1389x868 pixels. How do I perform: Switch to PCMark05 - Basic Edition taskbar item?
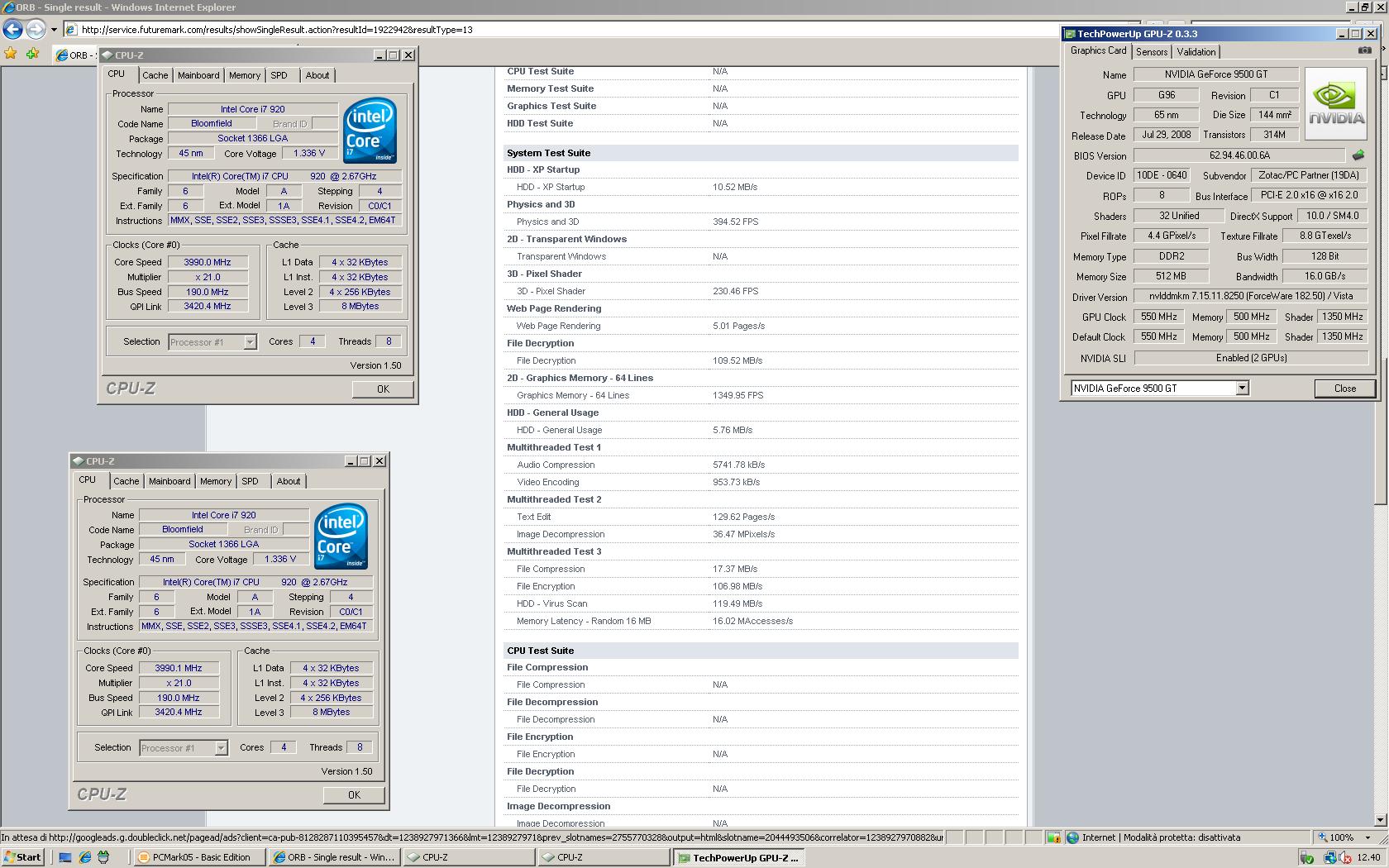(x=198, y=857)
